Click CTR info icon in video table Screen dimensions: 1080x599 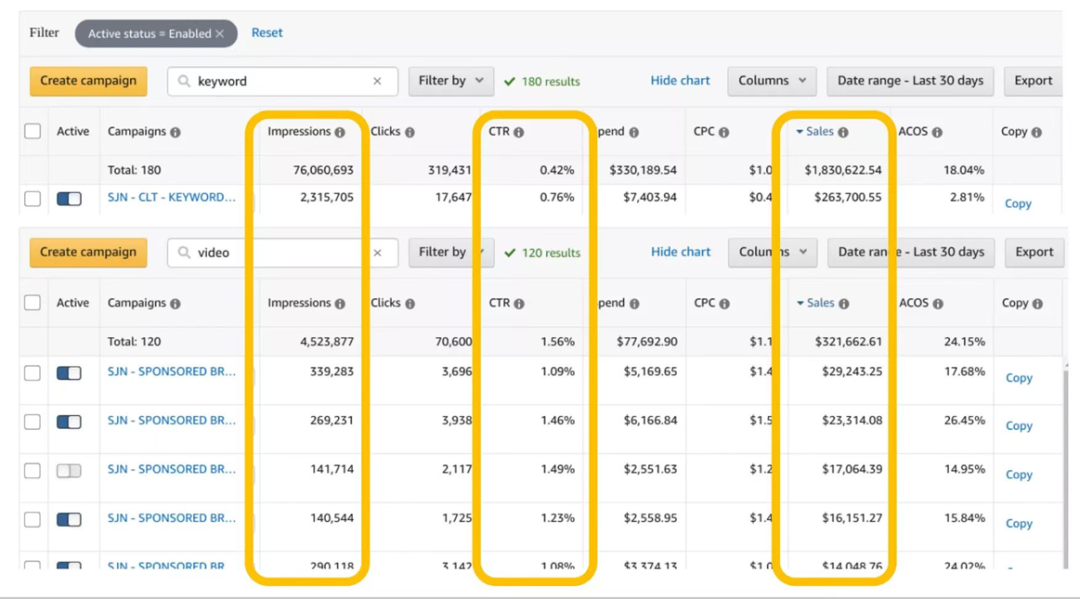(x=519, y=304)
